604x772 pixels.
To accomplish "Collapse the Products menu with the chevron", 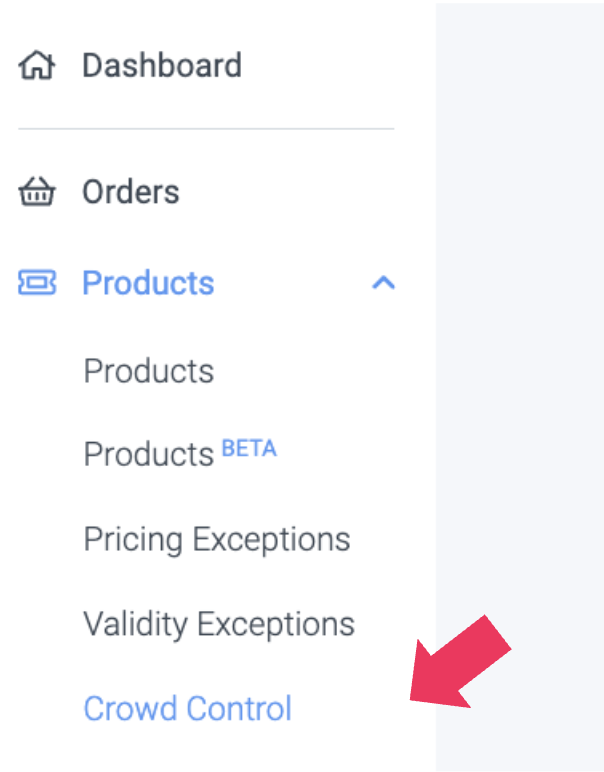I will 383,284.
